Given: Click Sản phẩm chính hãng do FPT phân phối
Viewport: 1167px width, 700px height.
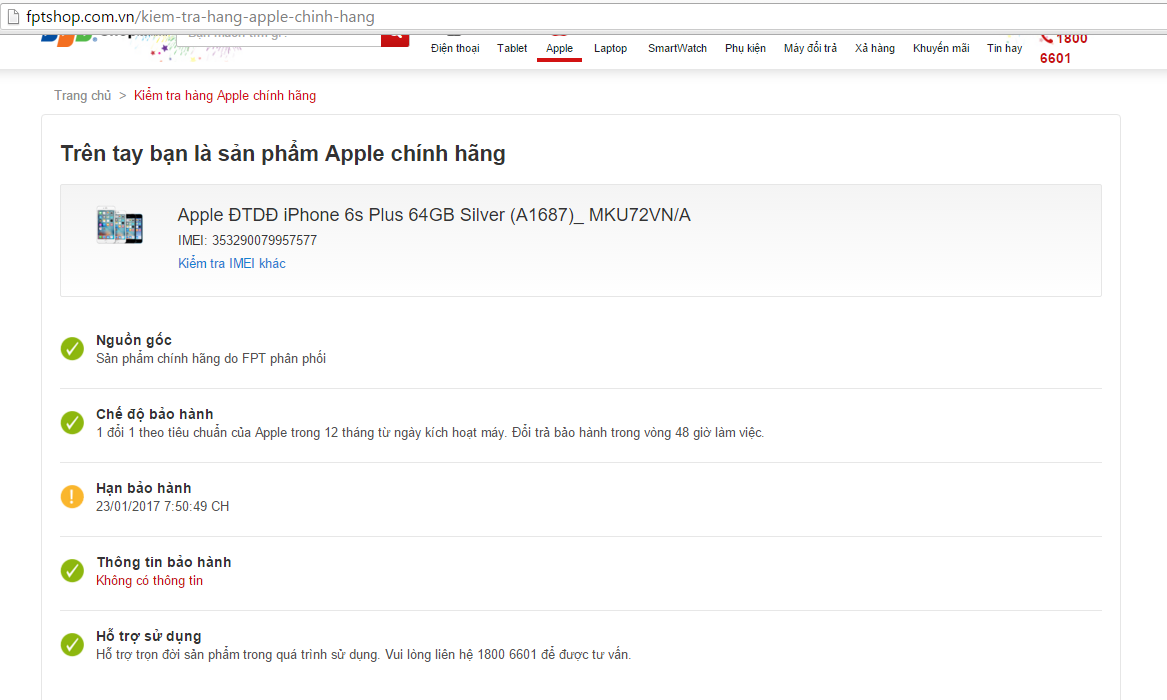Looking at the screenshot, I should pos(211,359).
